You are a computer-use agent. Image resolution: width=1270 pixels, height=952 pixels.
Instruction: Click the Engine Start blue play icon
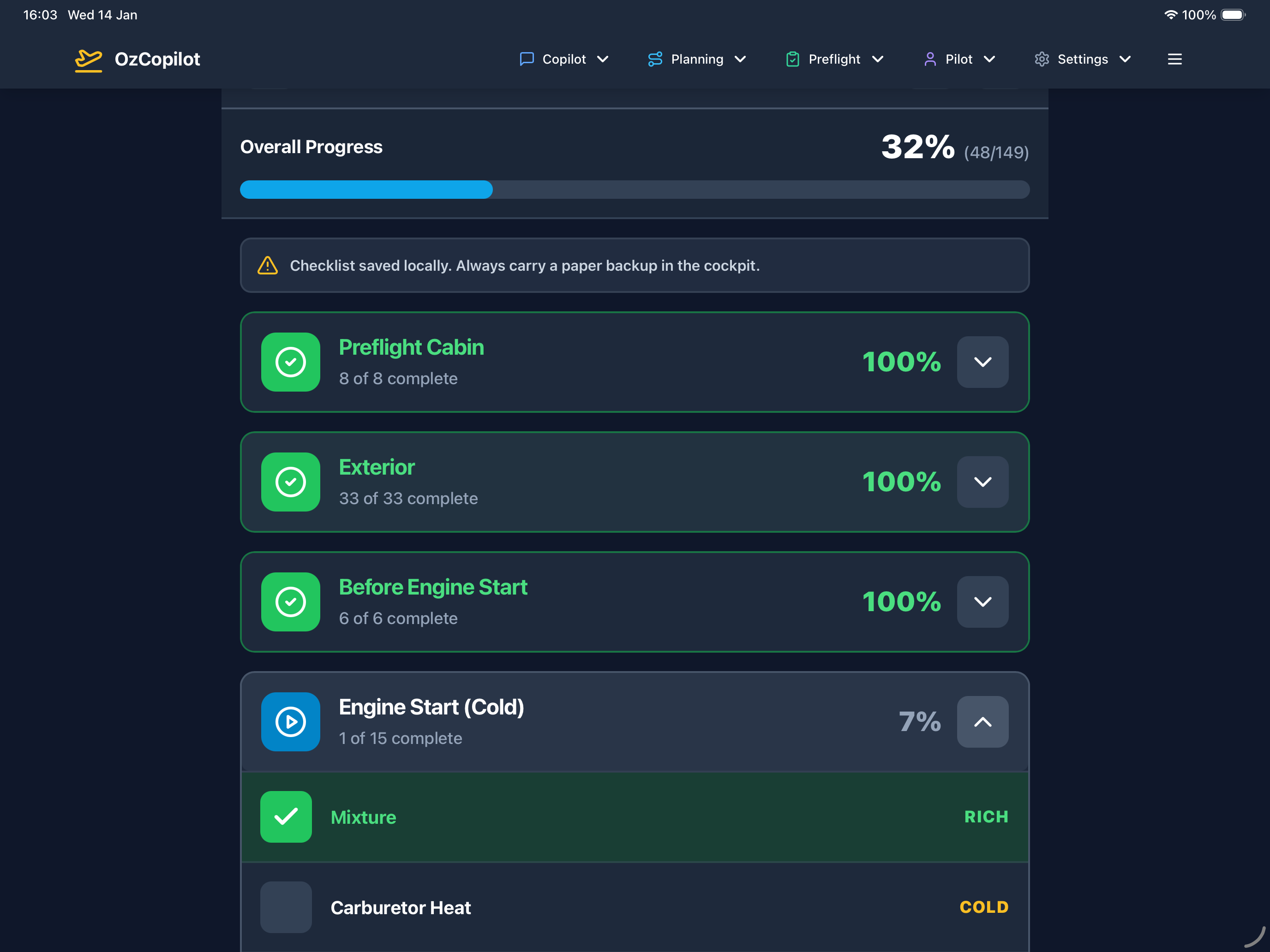[291, 722]
